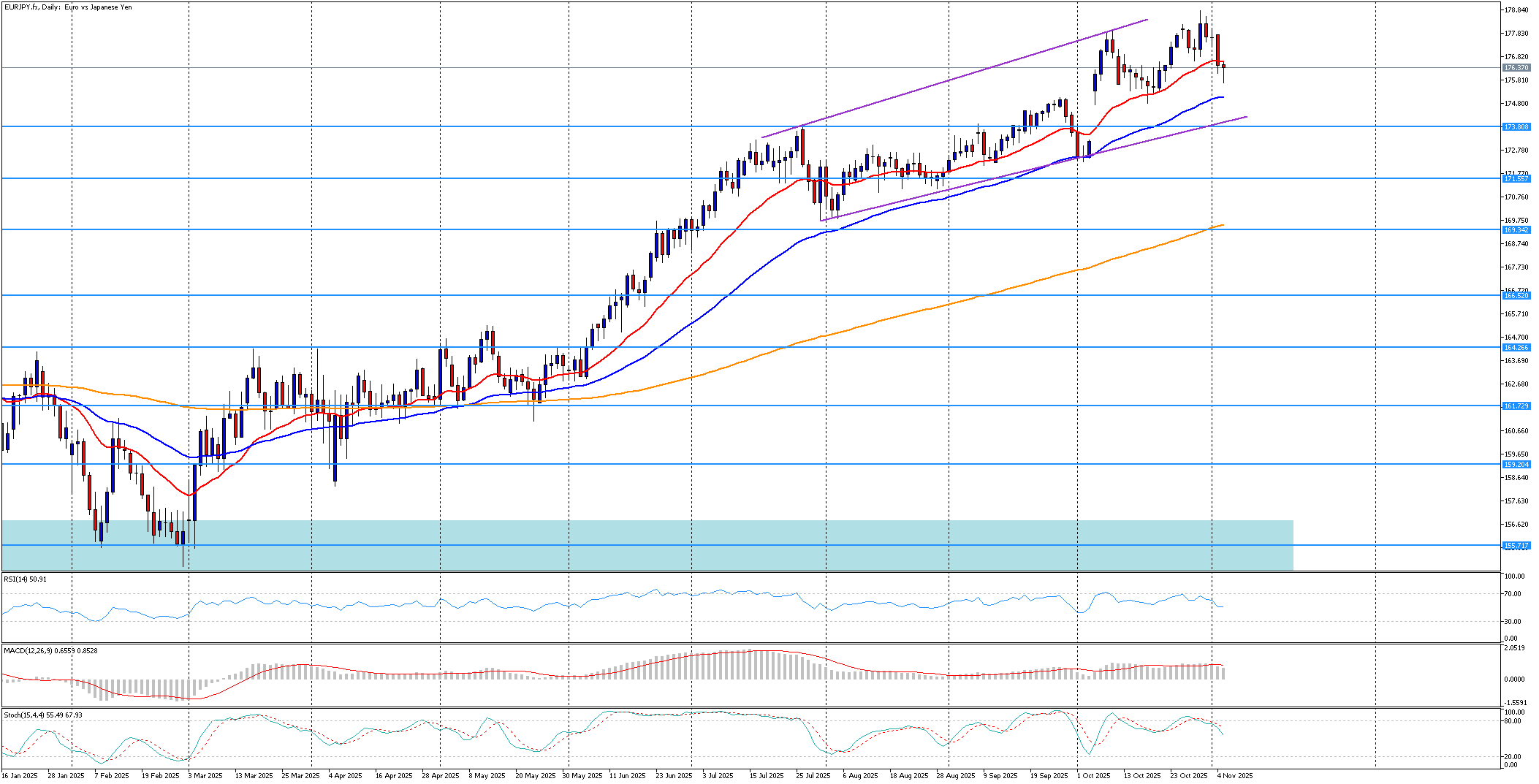The height and width of the screenshot is (784, 1539).
Task: Click the 169.342 price level tag
Action: click(x=1516, y=230)
